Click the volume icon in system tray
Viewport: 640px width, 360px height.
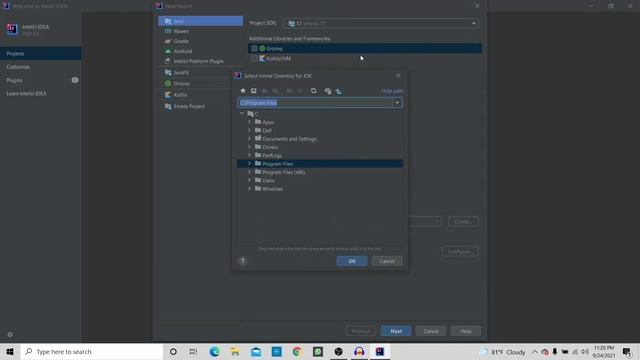coord(585,351)
